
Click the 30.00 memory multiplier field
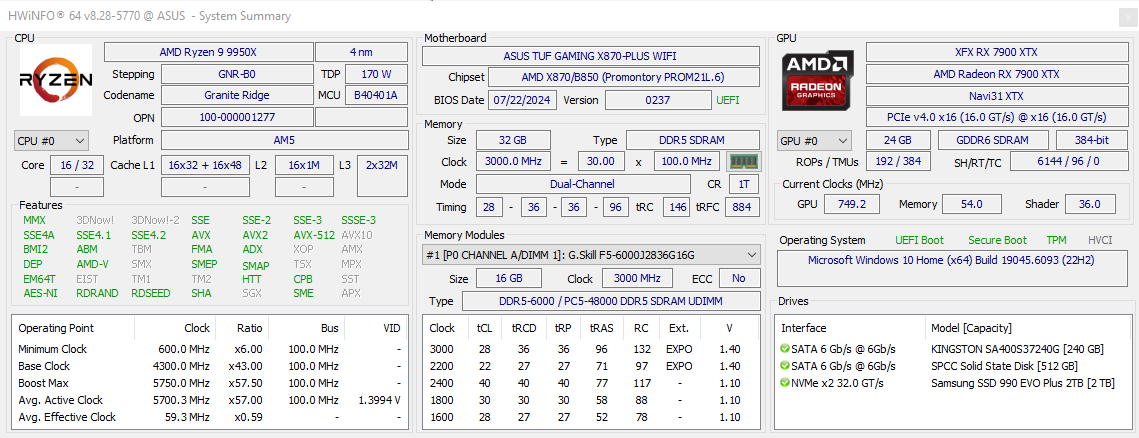(601, 161)
